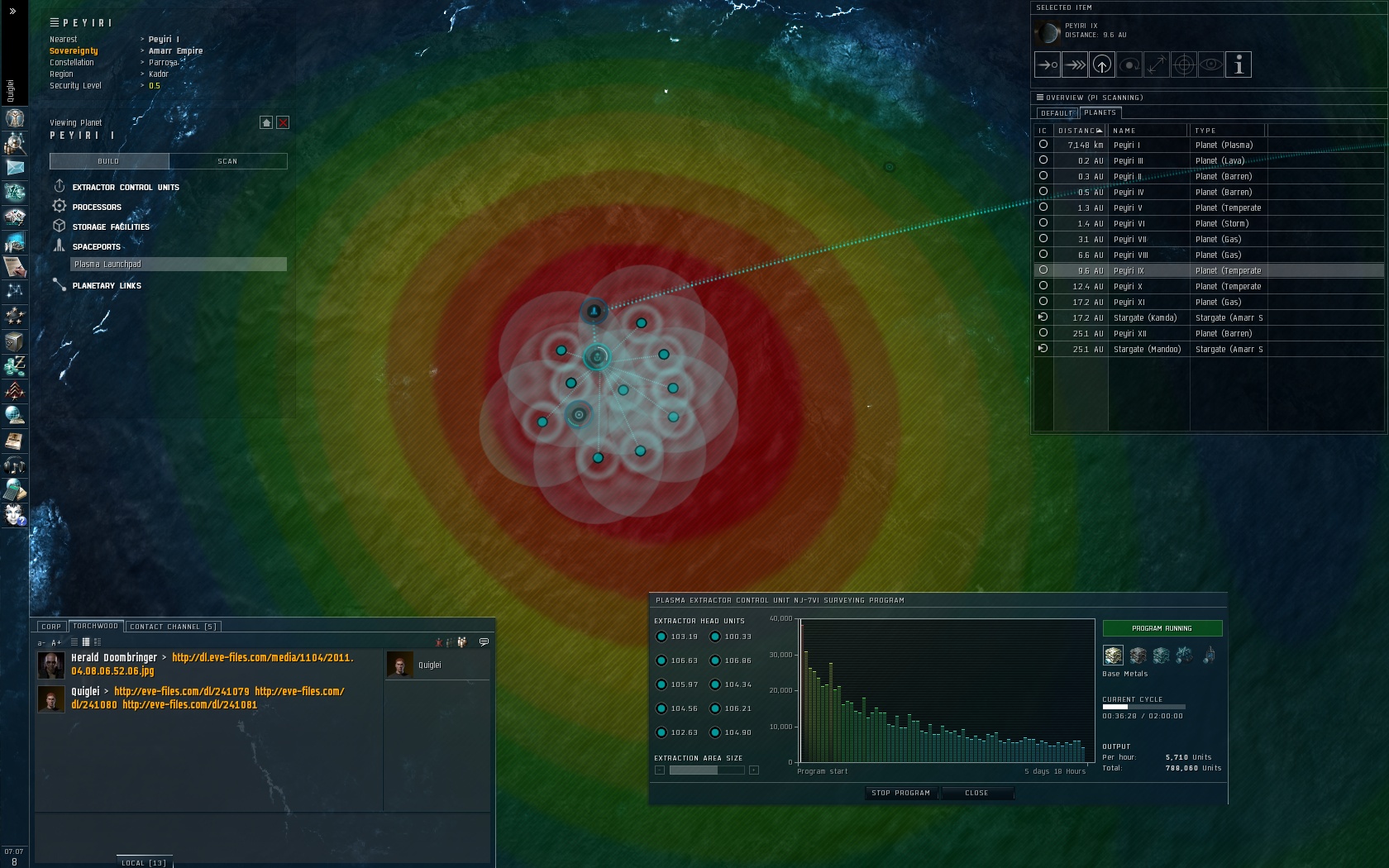Close the extractor surveying program window
Viewport: 1389px width, 868px height.
tap(976, 793)
